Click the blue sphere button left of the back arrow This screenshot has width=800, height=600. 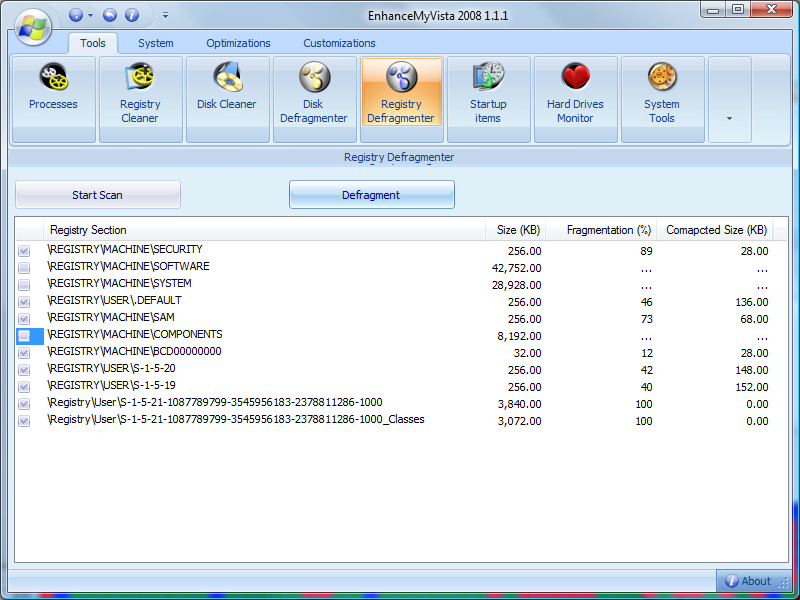(76, 15)
